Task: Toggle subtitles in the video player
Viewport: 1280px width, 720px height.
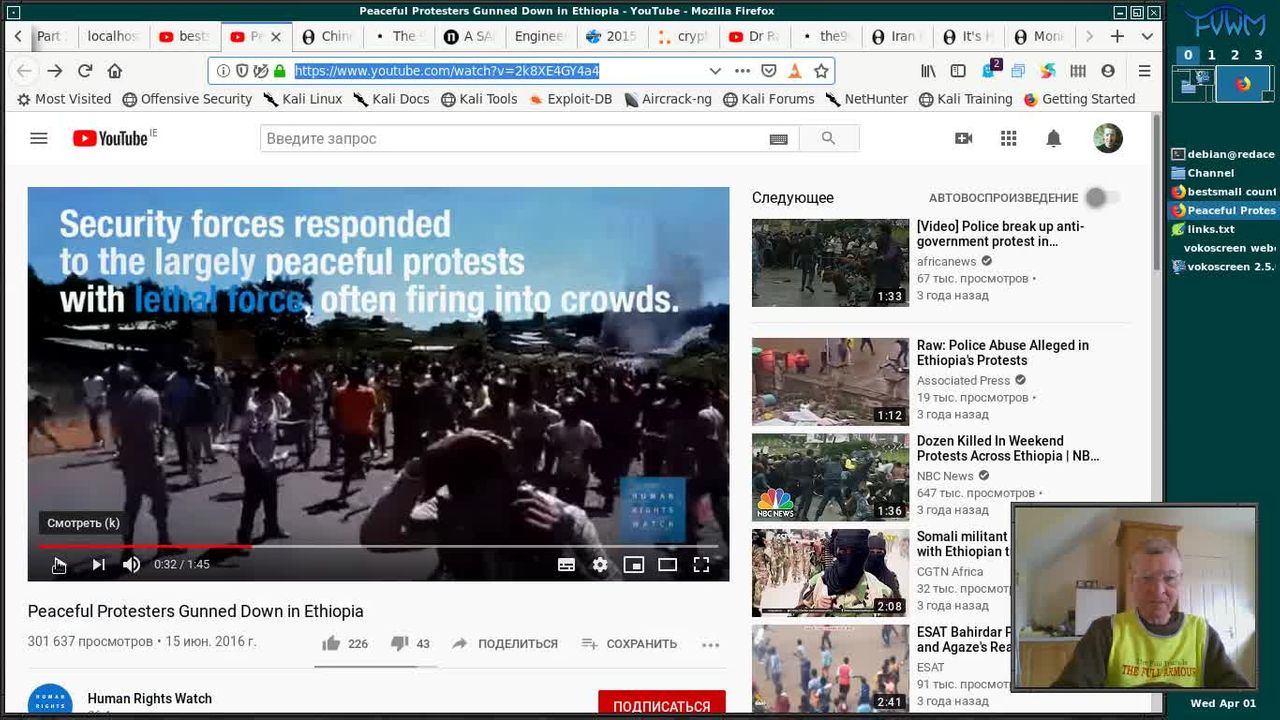Action: 566,565
